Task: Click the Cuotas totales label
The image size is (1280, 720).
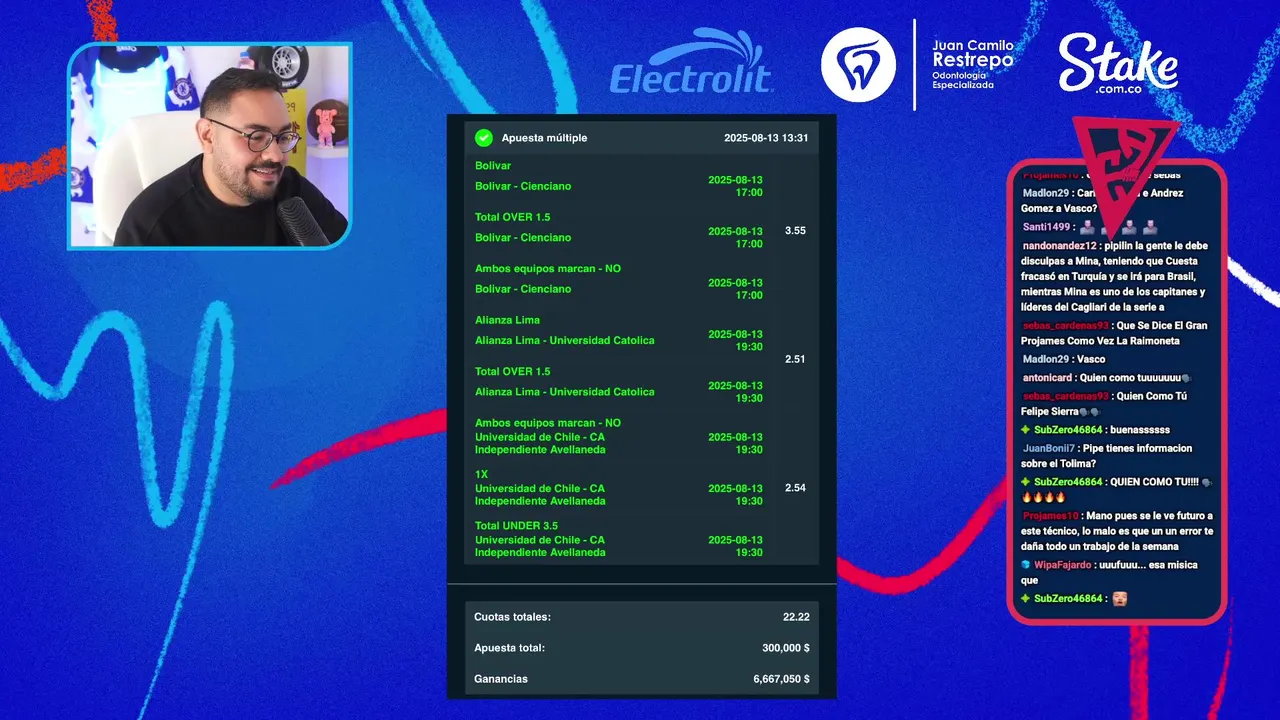Action: pyautogui.click(x=512, y=617)
